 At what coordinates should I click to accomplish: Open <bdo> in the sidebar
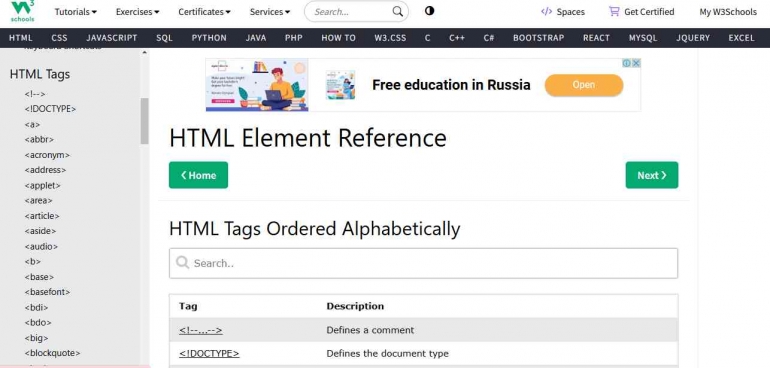(38, 323)
